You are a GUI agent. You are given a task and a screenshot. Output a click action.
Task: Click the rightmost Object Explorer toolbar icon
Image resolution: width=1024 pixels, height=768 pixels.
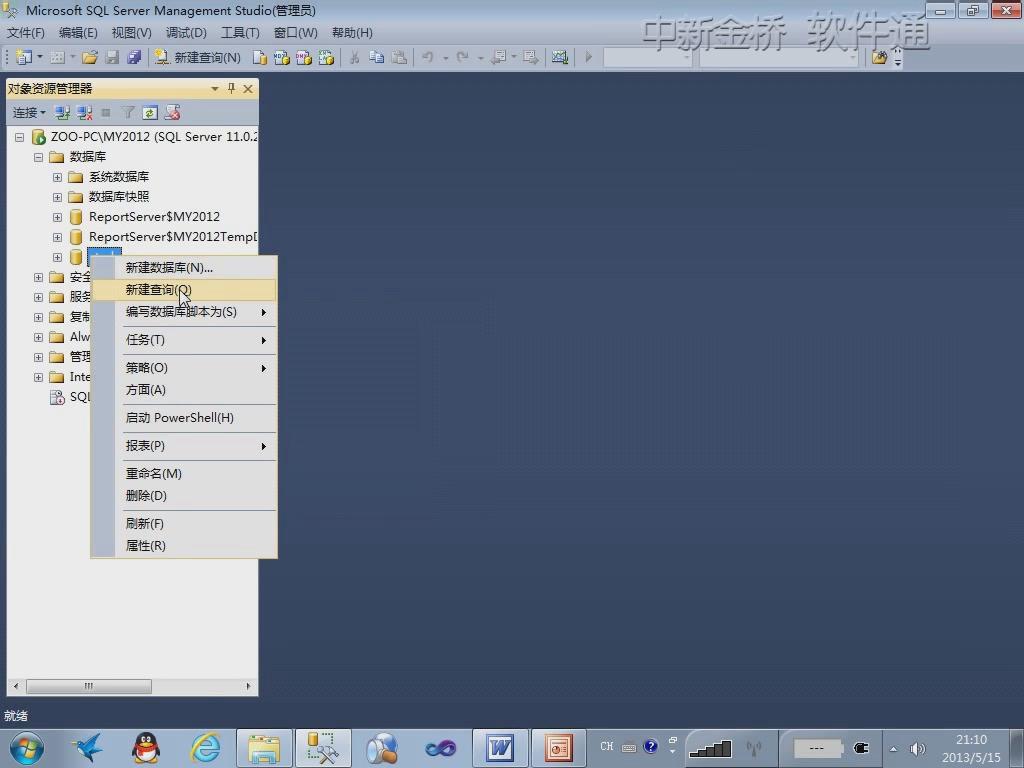tap(172, 113)
